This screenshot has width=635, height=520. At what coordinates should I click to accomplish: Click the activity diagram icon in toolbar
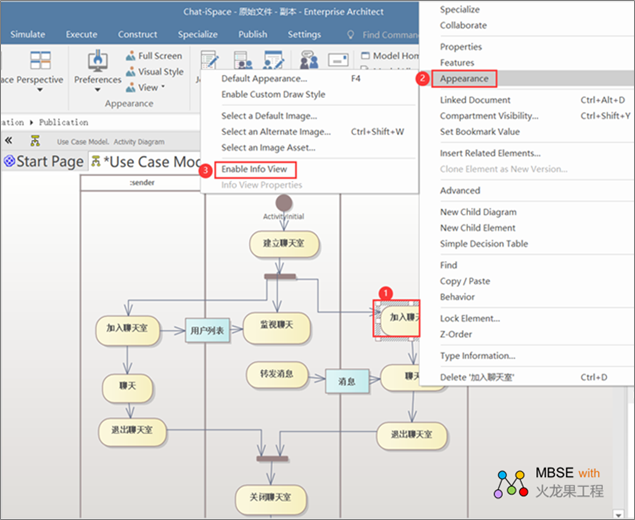(x=35, y=141)
